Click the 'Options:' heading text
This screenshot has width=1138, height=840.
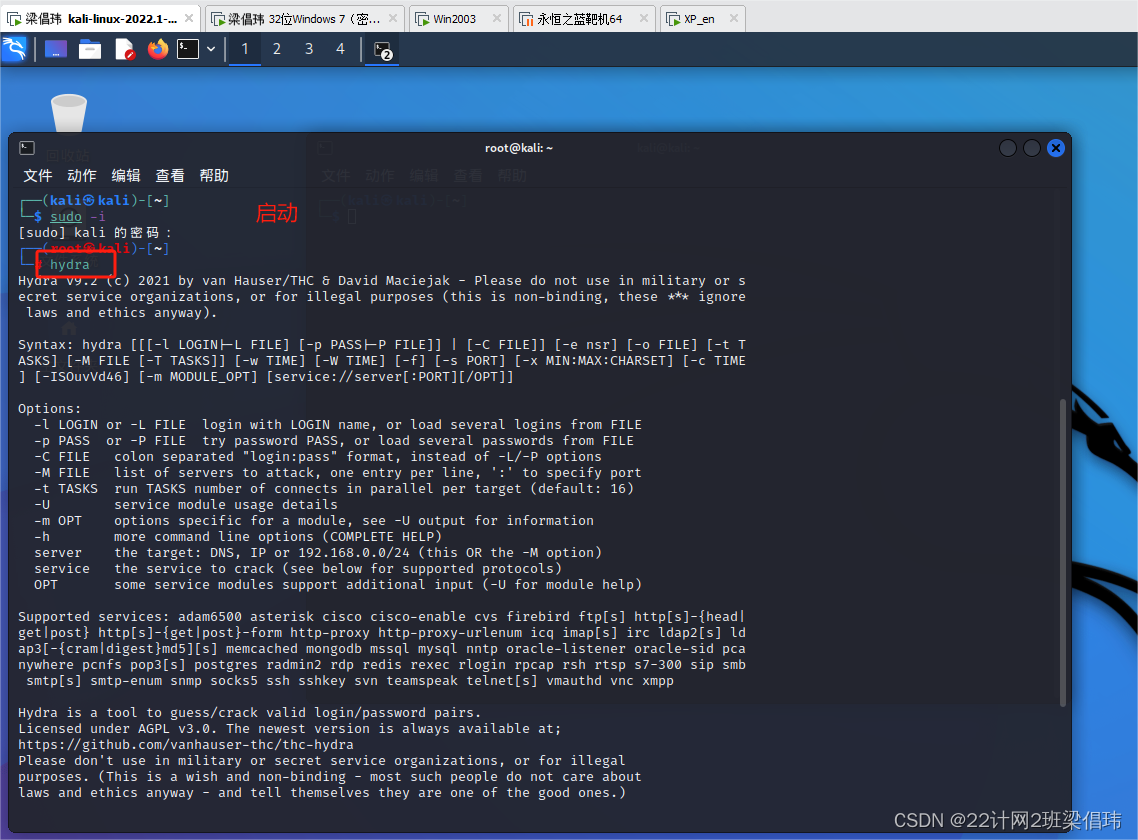50,409
